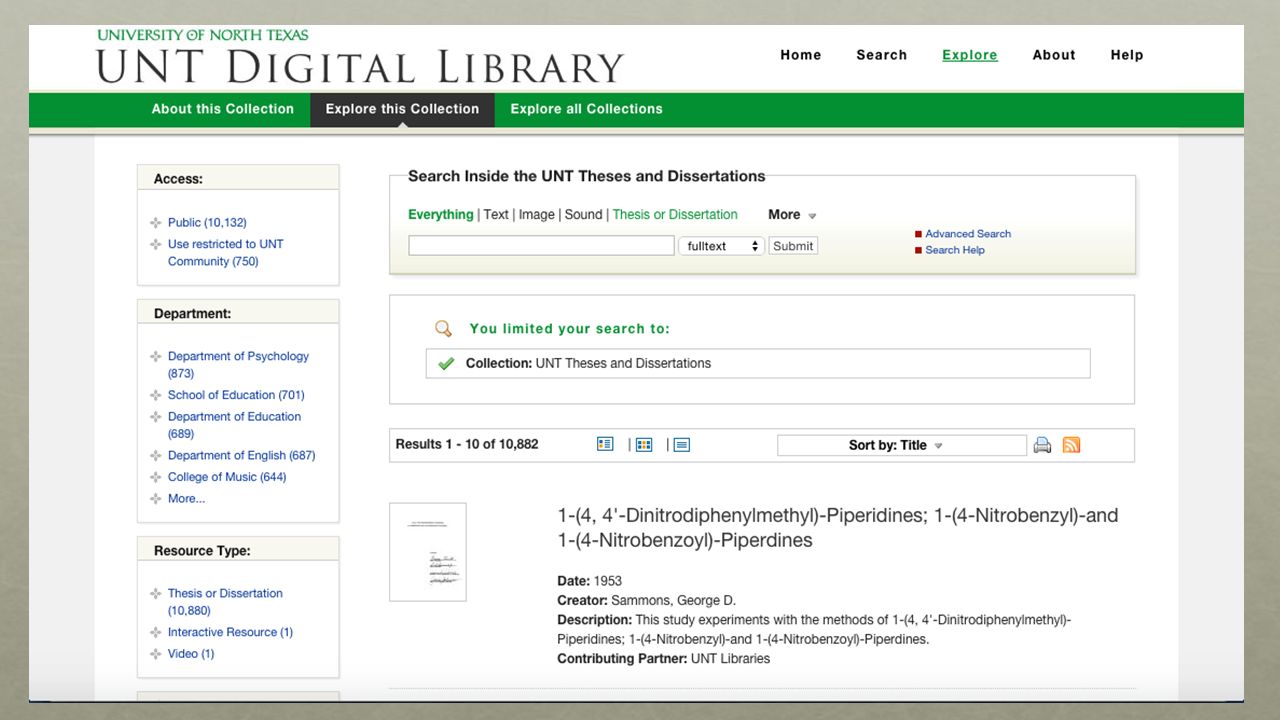Click plus icon beside Department of Psychology
Image resolution: width=1280 pixels, height=720 pixels.
(155, 356)
